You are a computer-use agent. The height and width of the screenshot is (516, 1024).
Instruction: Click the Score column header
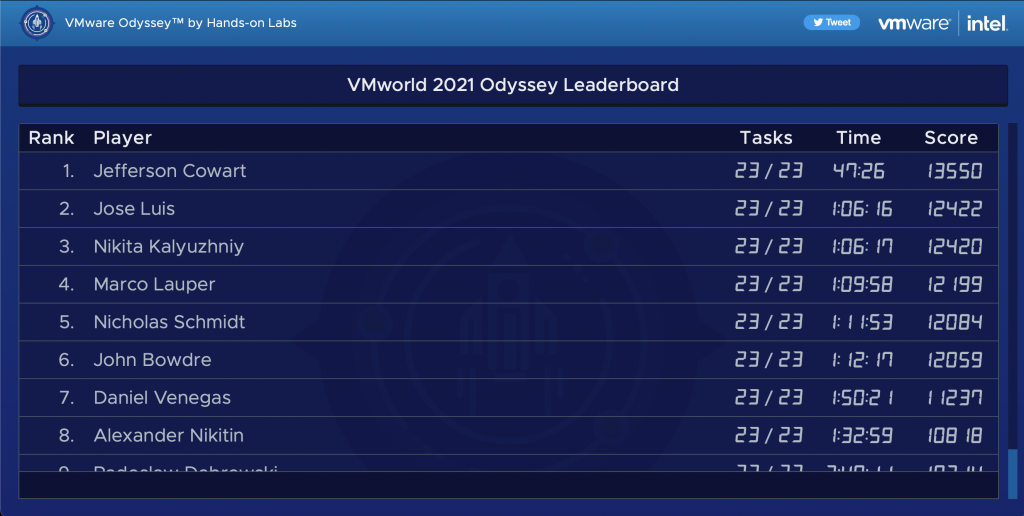(x=950, y=138)
